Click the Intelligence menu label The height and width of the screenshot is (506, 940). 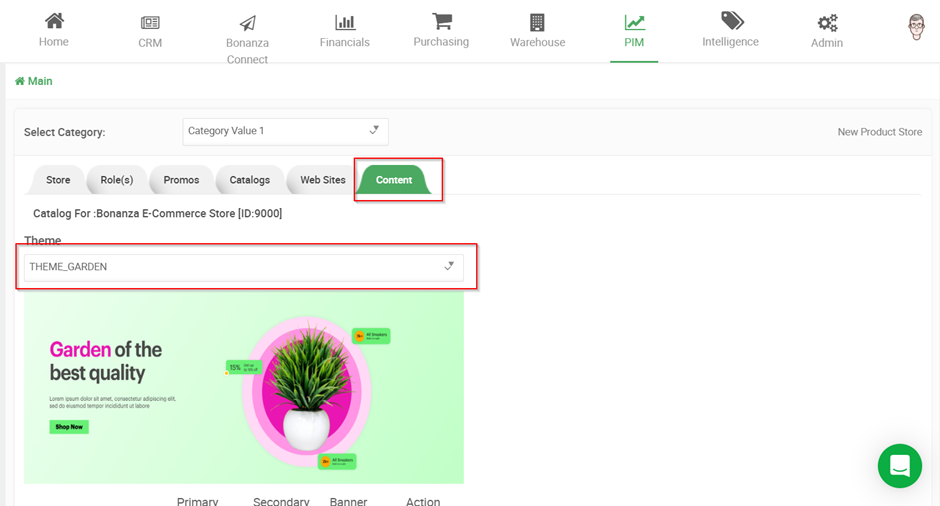[730, 42]
